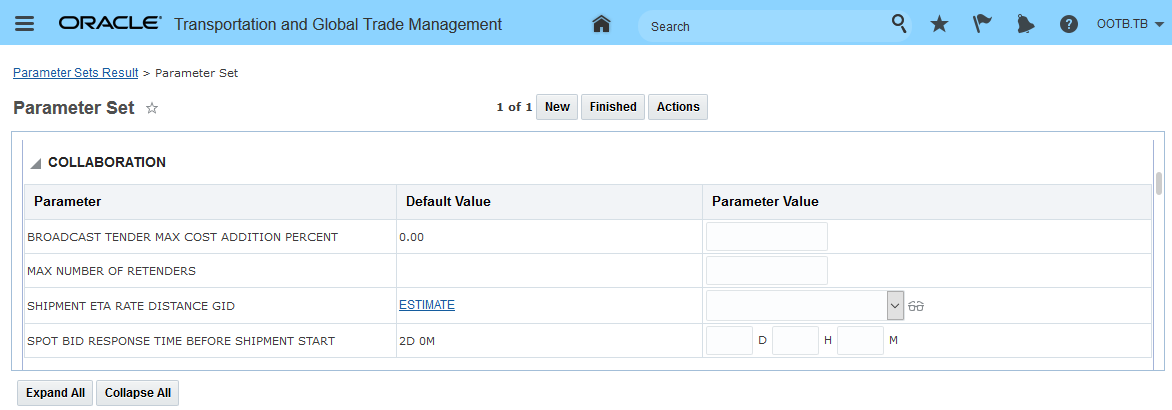This screenshot has height=410, width=1172.
Task: Open the Help question mark icon
Action: (x=1069, y=24)
